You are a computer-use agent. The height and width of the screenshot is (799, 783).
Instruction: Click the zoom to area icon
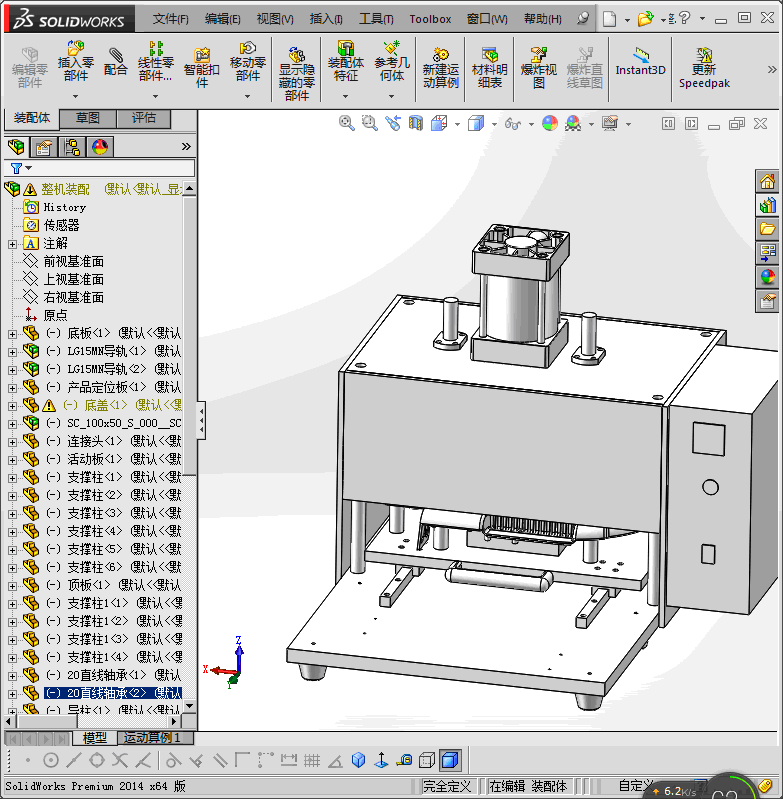click(x=369, y=123)
